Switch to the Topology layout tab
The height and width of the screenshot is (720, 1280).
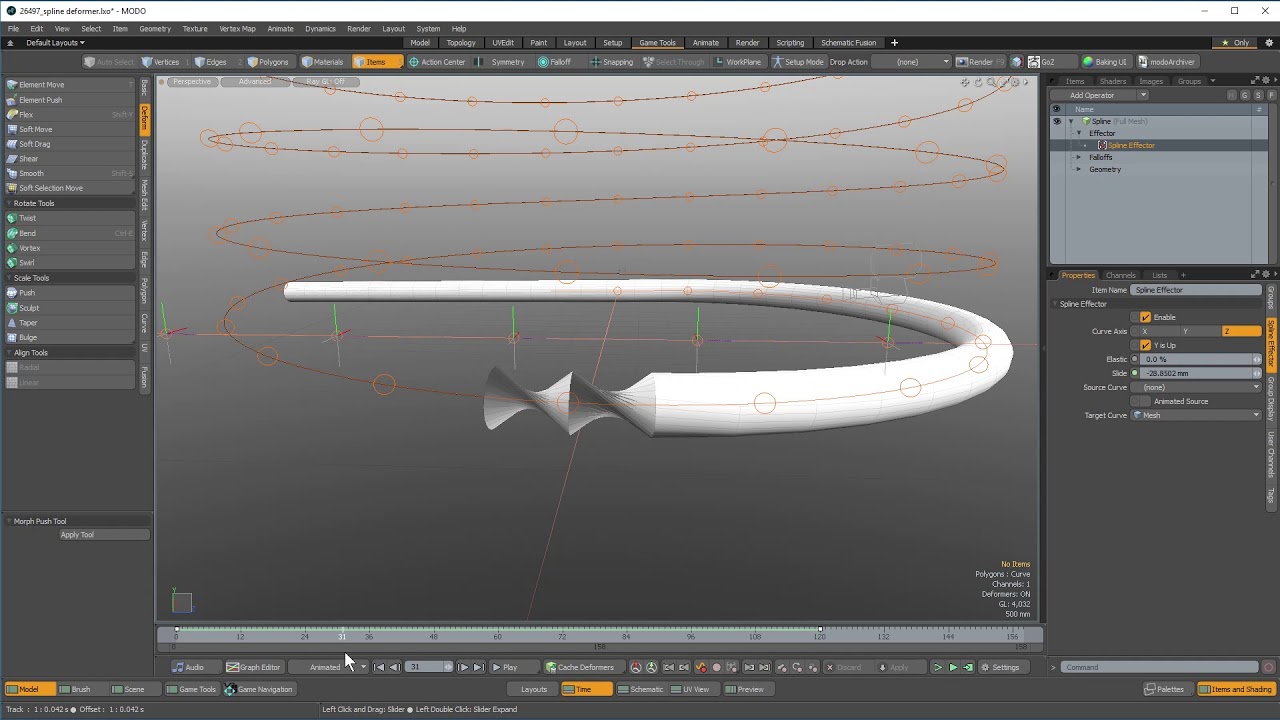[x=461, y=43]
